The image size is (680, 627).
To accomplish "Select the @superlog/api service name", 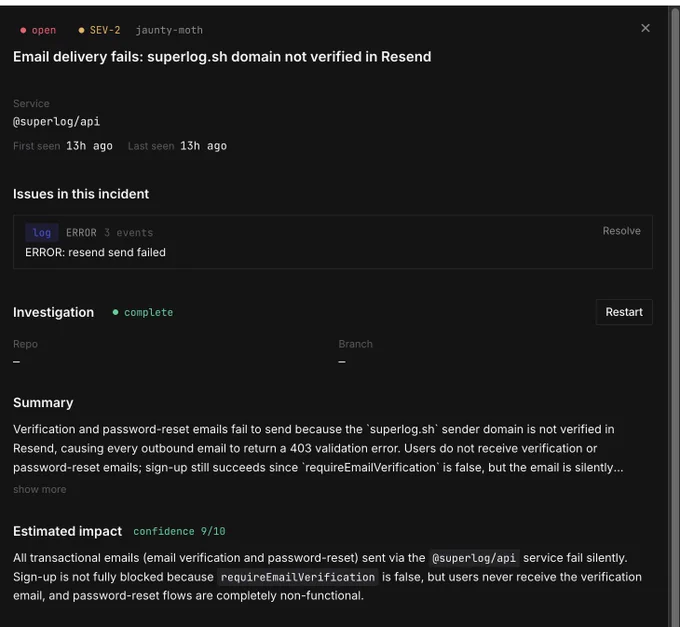I will (x=56, y=122).
